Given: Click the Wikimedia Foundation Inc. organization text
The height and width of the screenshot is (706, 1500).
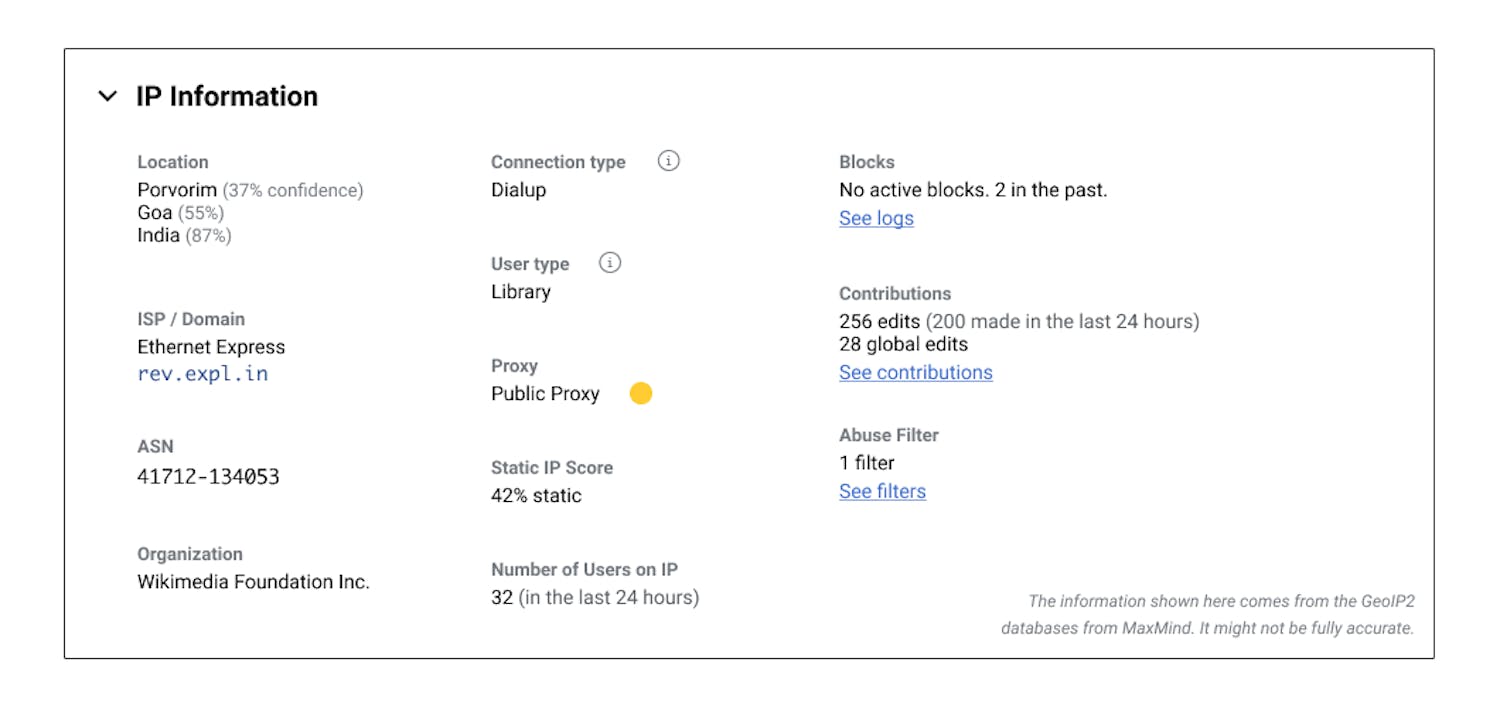Looking at the screenshot, I should coord(253,582).
